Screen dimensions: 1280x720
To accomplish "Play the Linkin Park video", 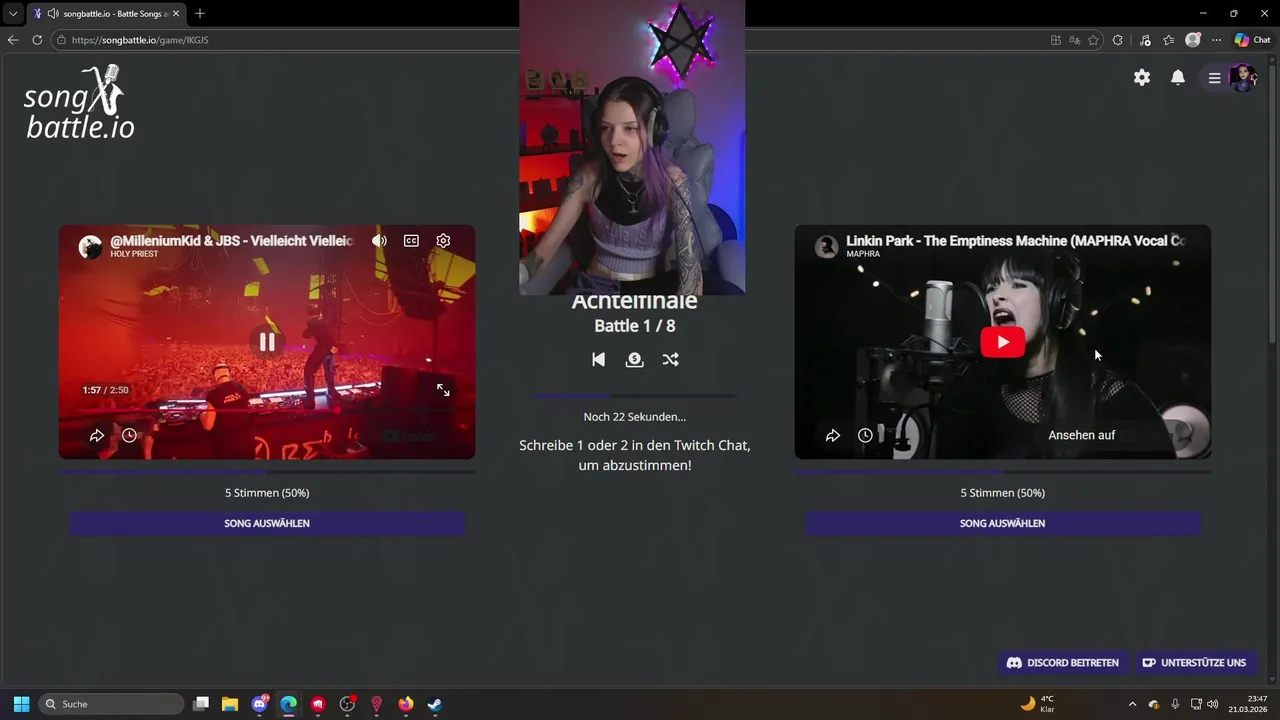I will click(x=1003, y=342).
